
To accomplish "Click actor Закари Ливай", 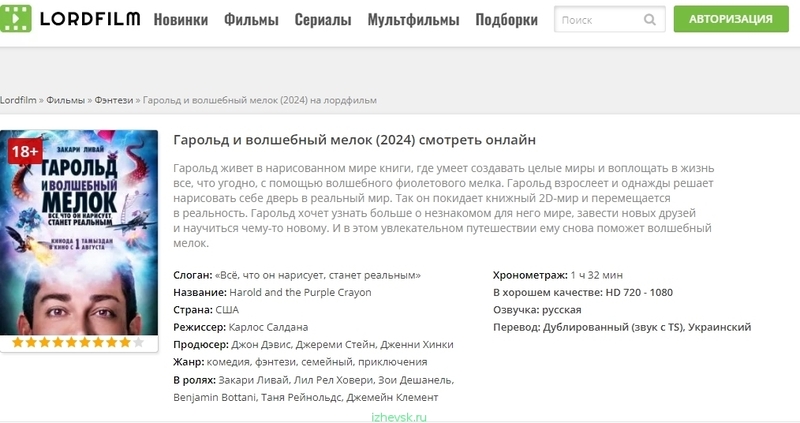I will click(x=253, y=380).
